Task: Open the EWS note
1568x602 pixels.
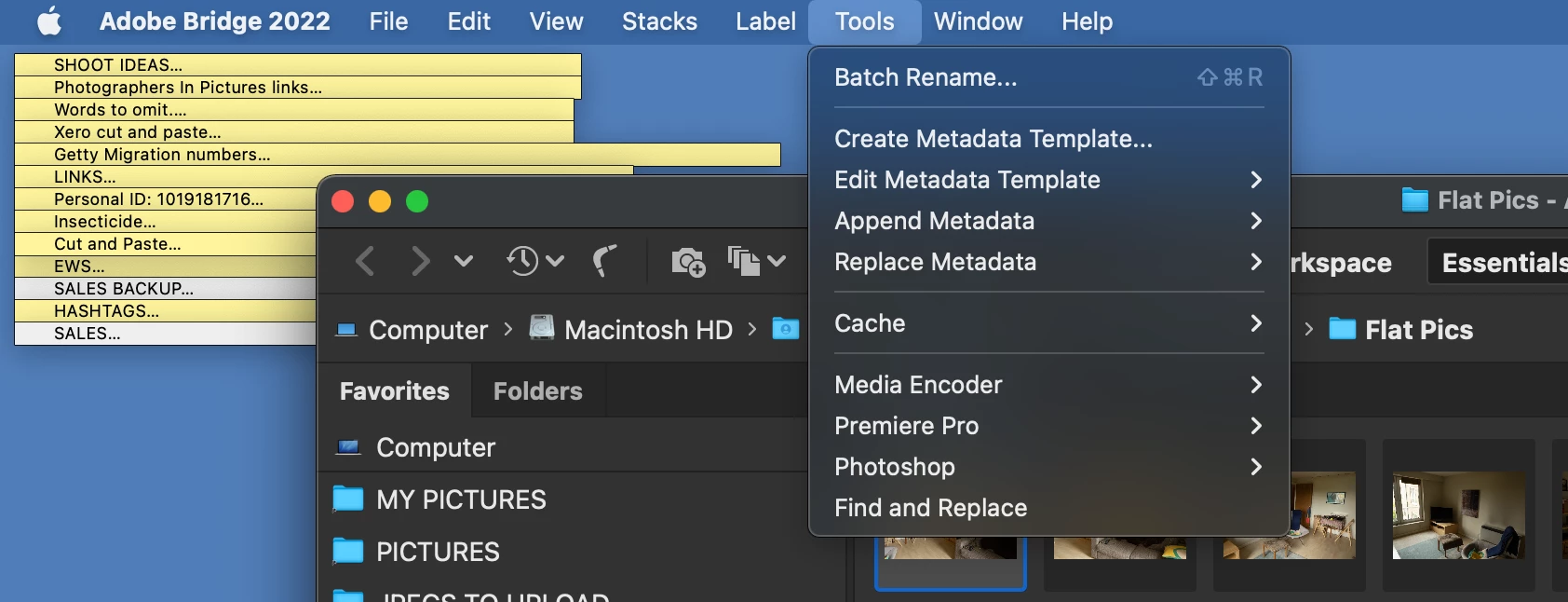Action: [166, 266]
